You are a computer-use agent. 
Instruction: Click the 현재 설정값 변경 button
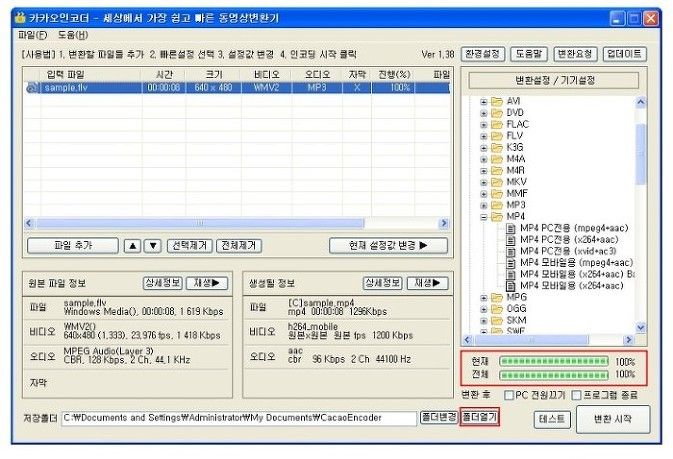tap(388, 246)
